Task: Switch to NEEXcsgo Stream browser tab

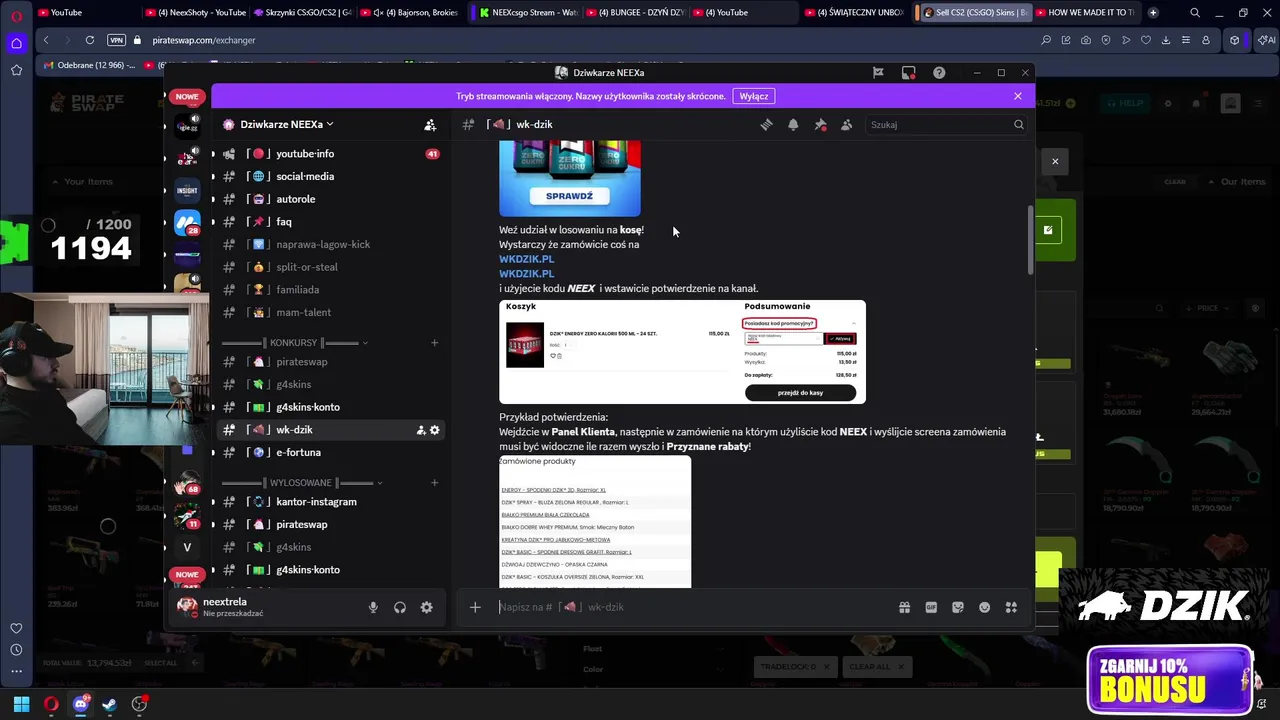Action: [527, 13]
